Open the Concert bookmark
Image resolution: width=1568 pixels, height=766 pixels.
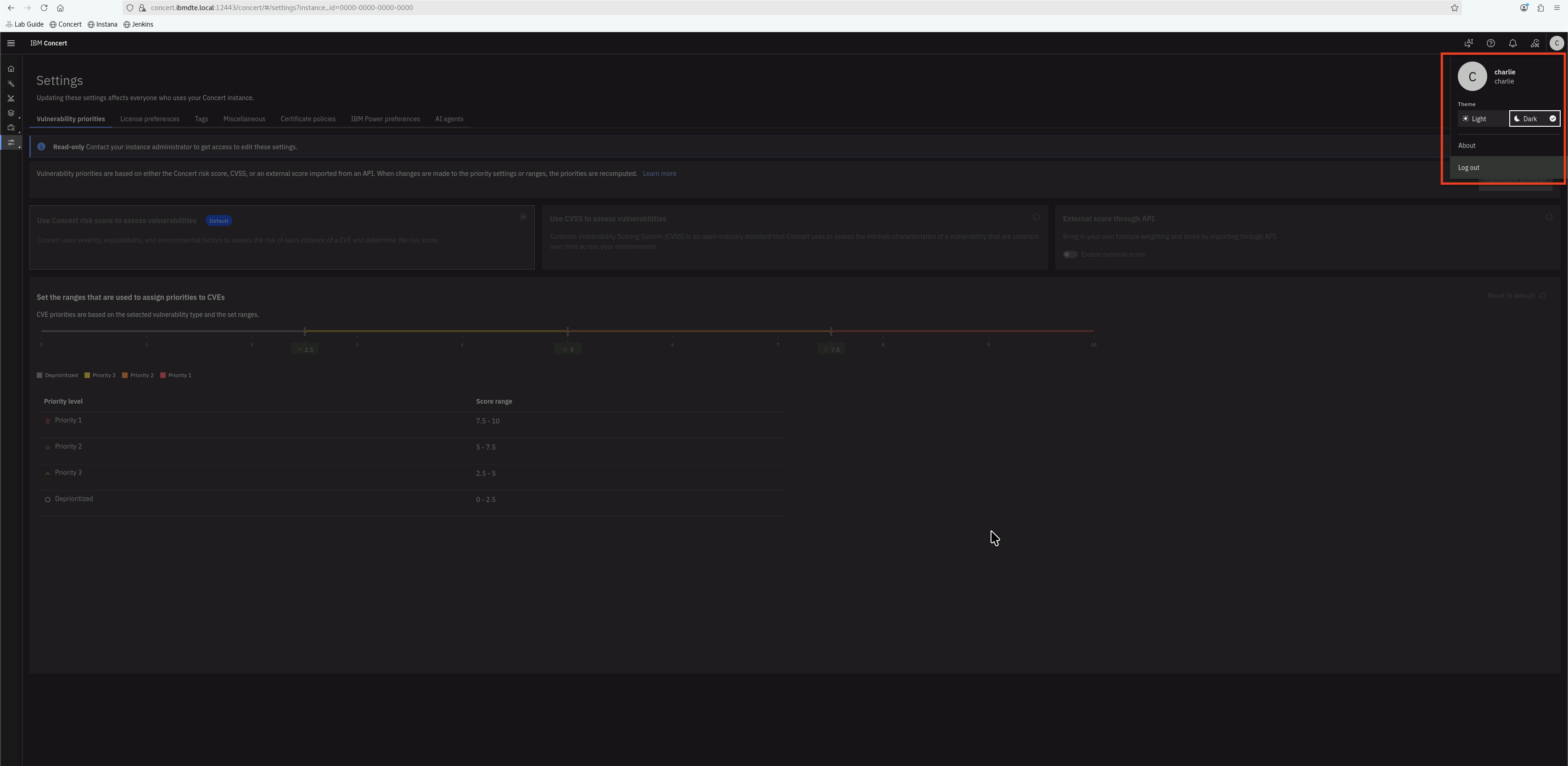click(x=66, y=24)
